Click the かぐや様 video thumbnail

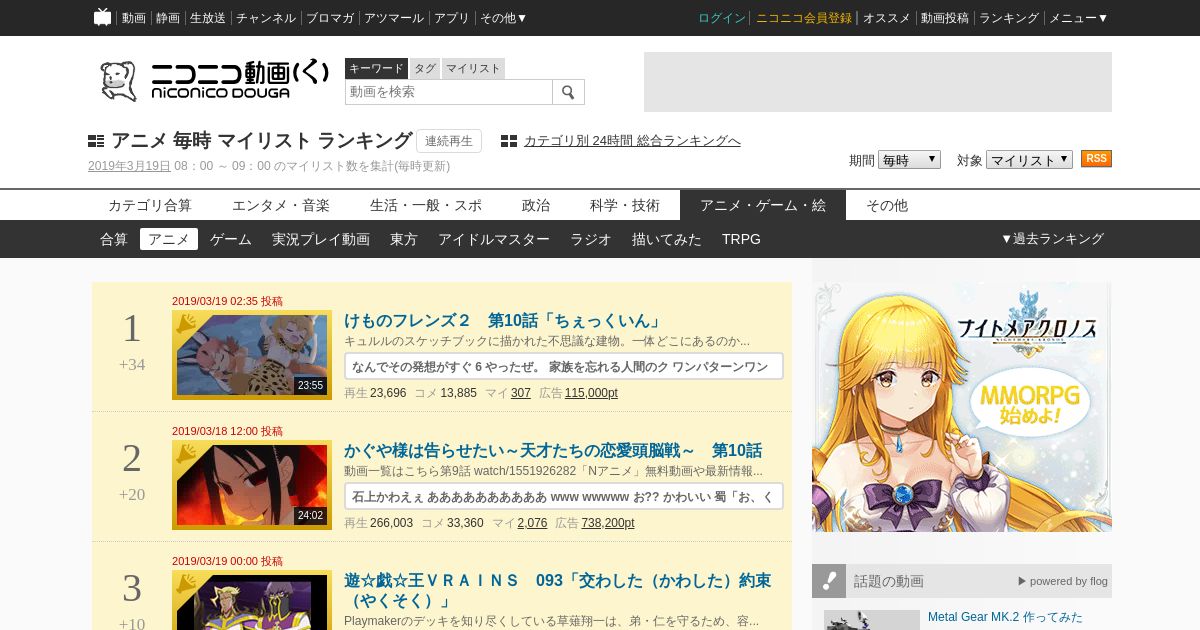252,485
